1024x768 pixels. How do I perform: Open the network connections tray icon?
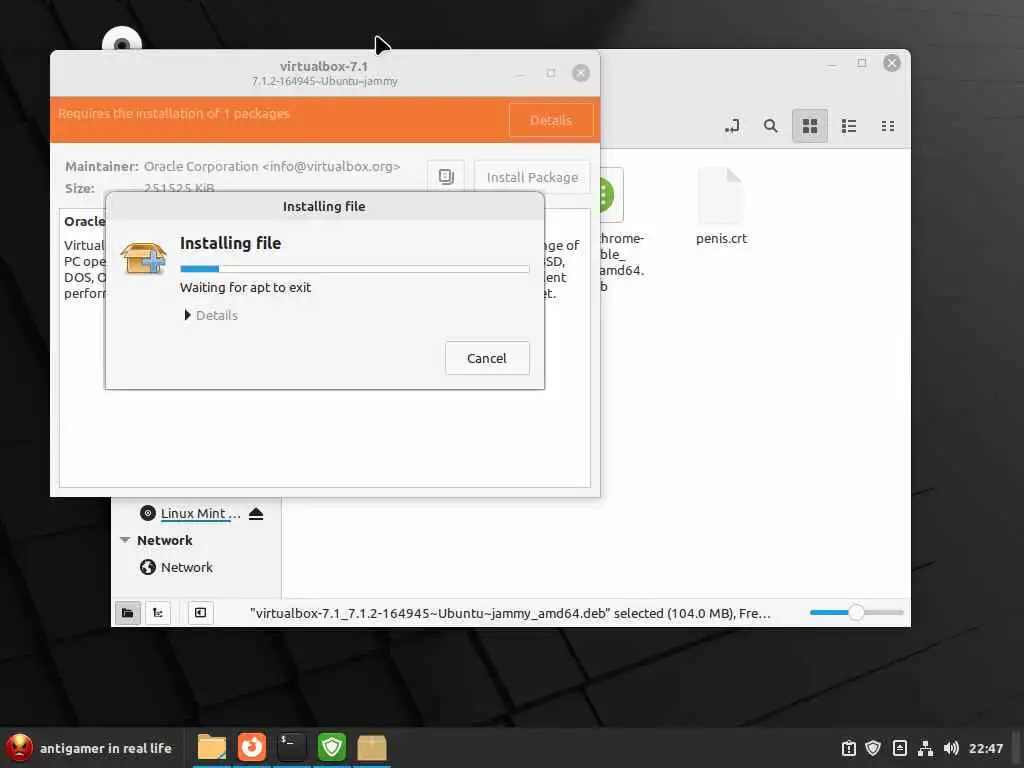pyautogui.click(x=925, y=748)
